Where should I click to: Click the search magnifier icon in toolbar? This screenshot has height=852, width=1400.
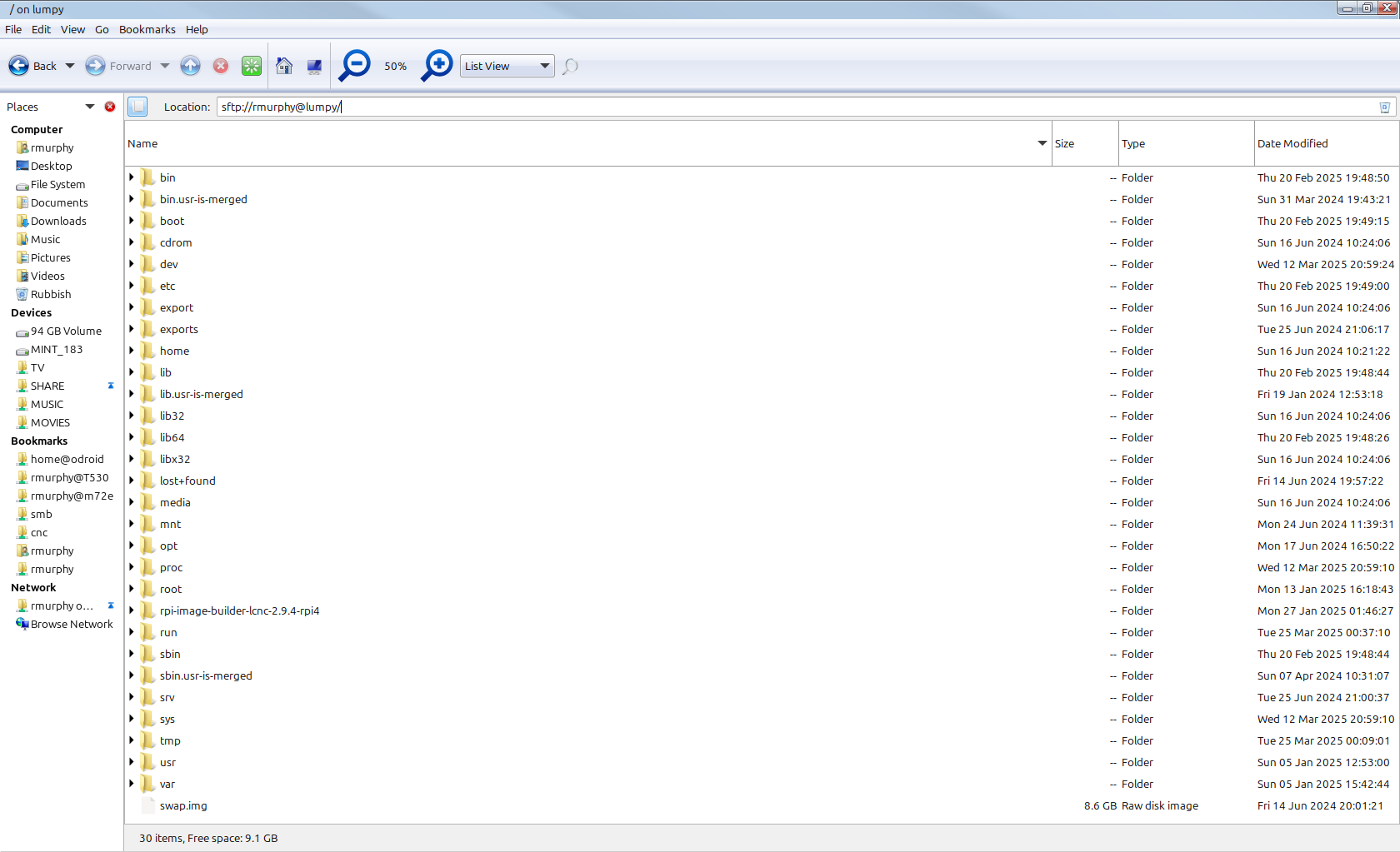(x=570, y=66)
